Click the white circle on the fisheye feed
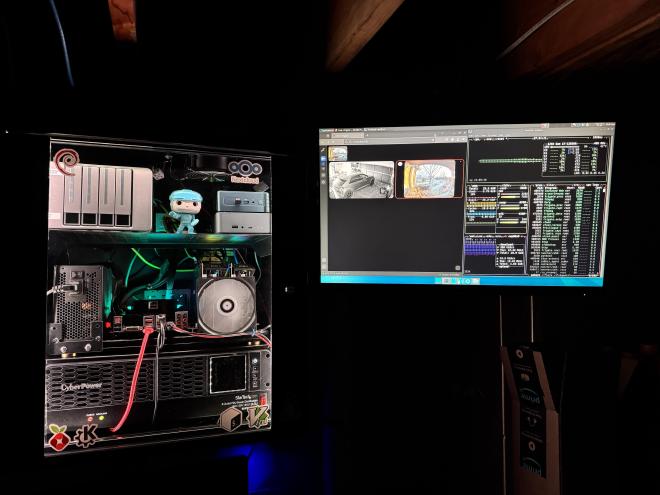This screenshot has width=660, height=495. click(400, 163)
